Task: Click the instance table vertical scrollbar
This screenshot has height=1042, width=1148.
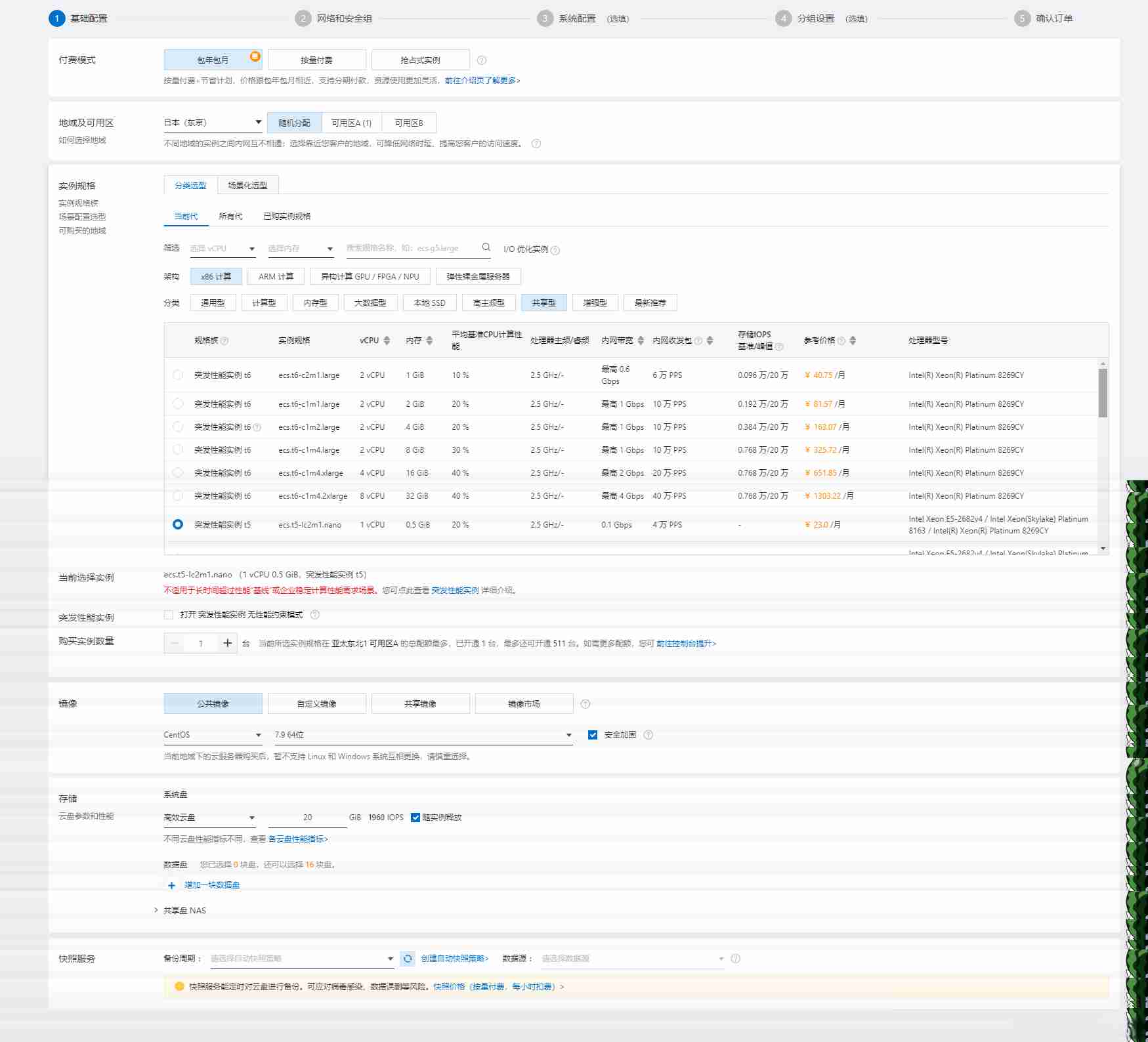Action: tap(1103, 394)
